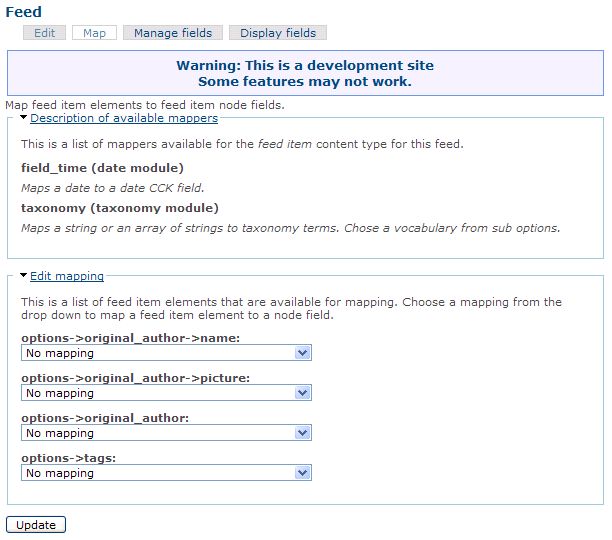Click the Feed page heading
The width and height of the screenshot is (612, 540).
pyautogui.click(x=24, y=12)
